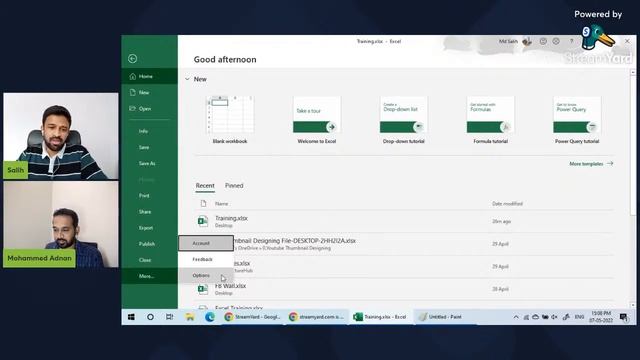Collapse the New section chevron

tap(187, 79)
